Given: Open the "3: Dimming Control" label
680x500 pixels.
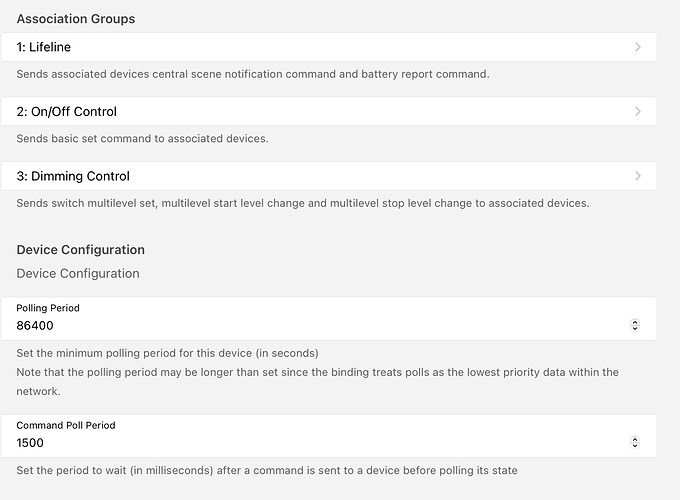Looking at the screenshot, I should pyautogui.click(x=73, y=177).
